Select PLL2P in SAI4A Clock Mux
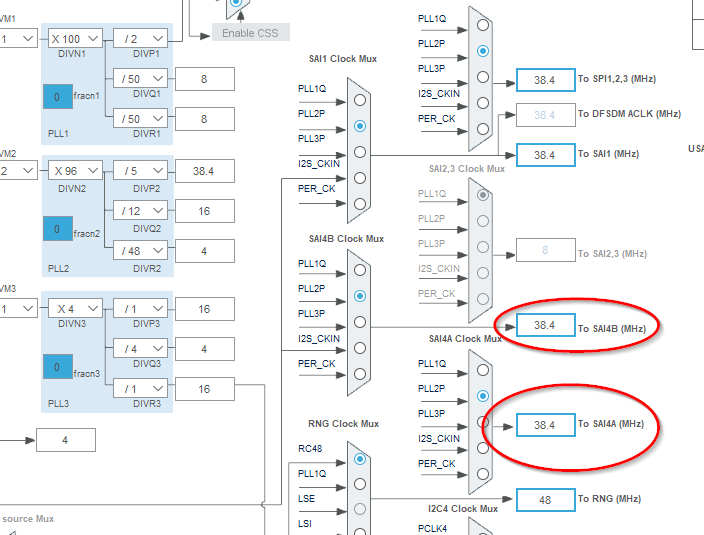This screenshot has height=535, width=704. 483,396
